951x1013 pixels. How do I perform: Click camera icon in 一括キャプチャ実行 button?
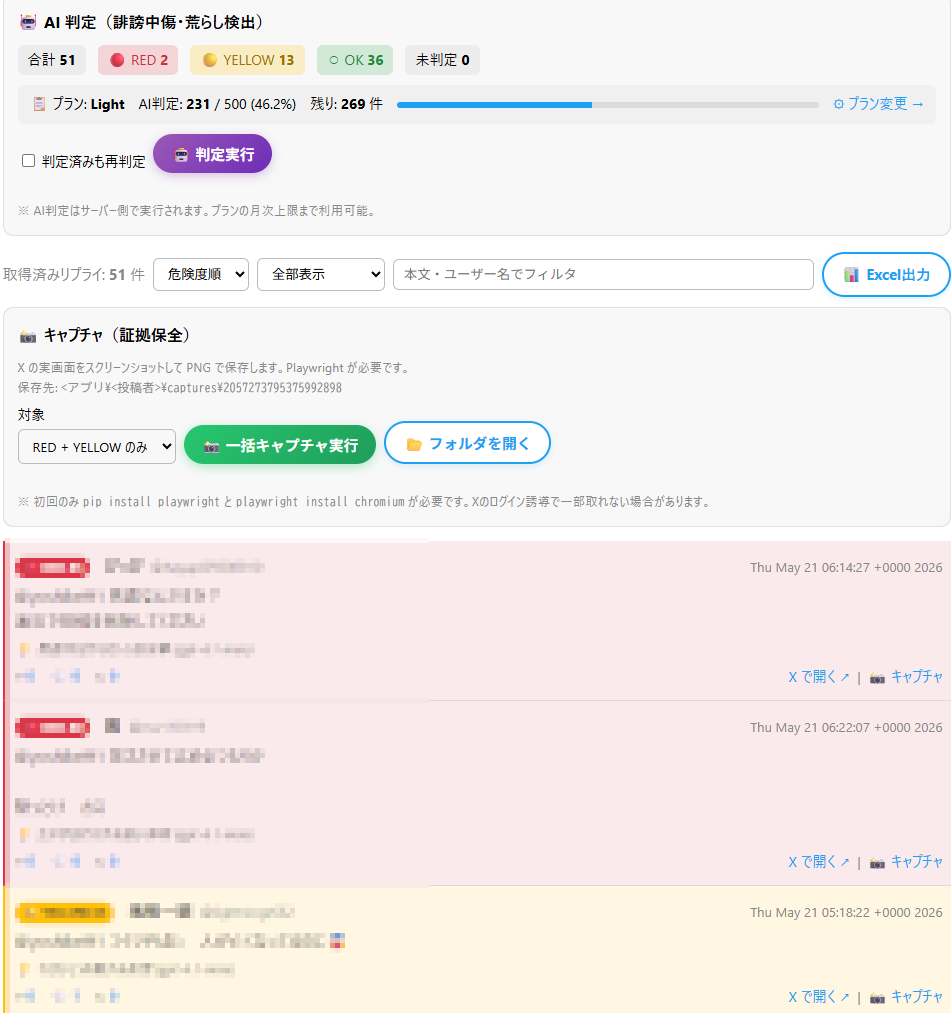pyautogui.click(x=211, y=446)
